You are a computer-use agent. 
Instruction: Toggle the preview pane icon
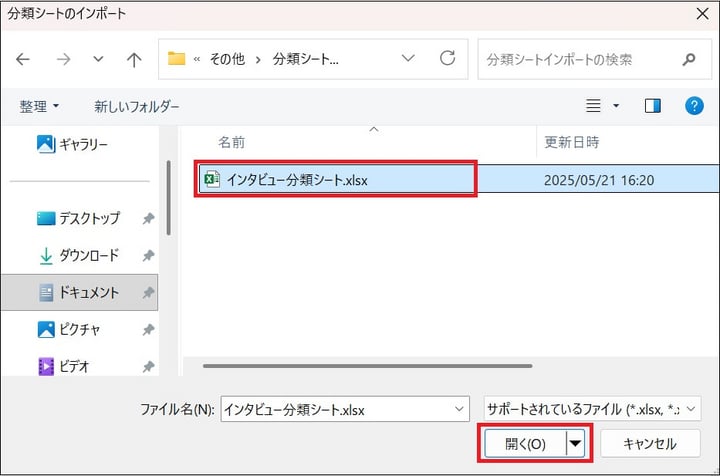[653, 106]
